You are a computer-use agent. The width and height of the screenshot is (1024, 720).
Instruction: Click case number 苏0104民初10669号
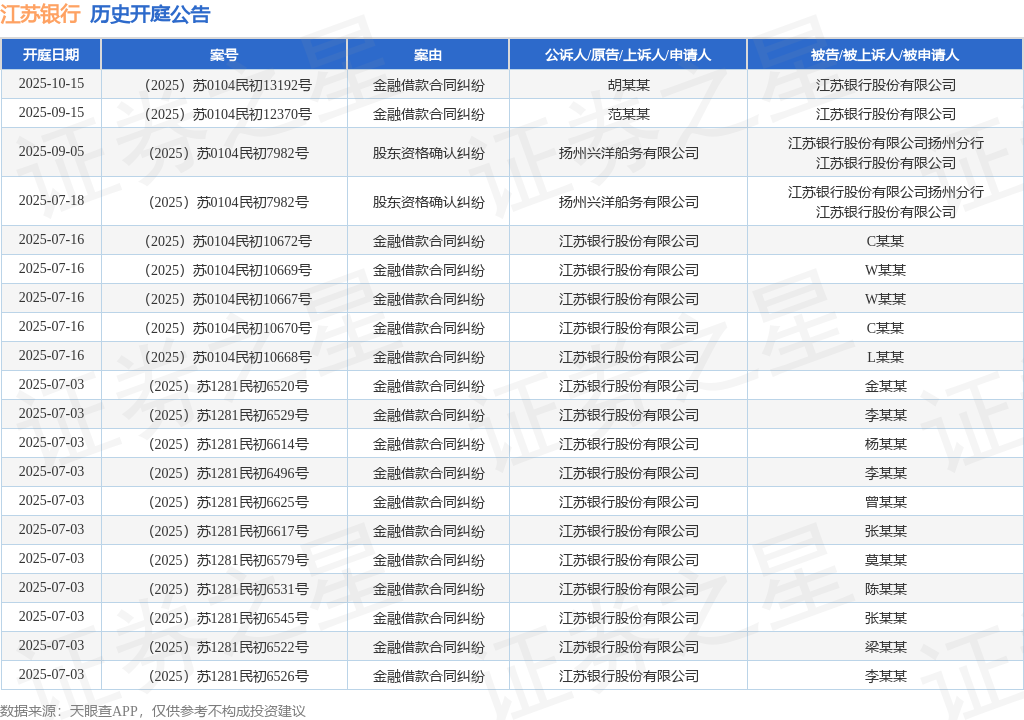point(252,270)
